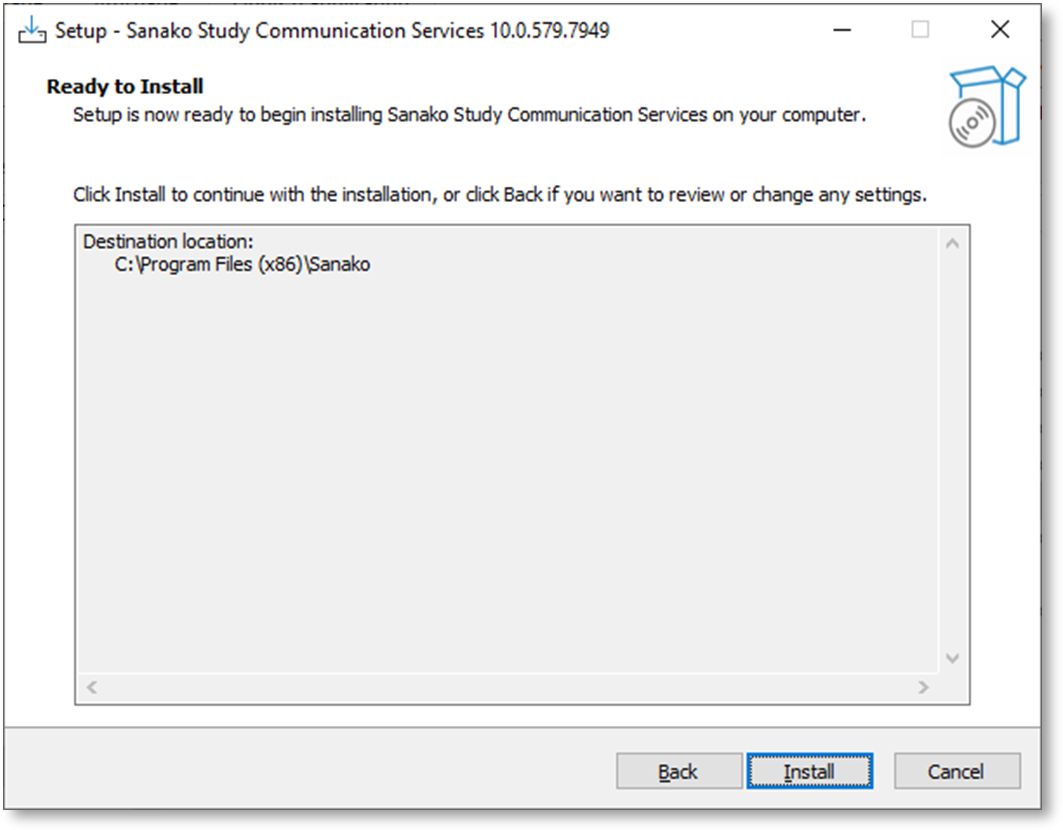Close the Setup window with X
Viewport: 1063px width, 830px height.
coord(999,30)
